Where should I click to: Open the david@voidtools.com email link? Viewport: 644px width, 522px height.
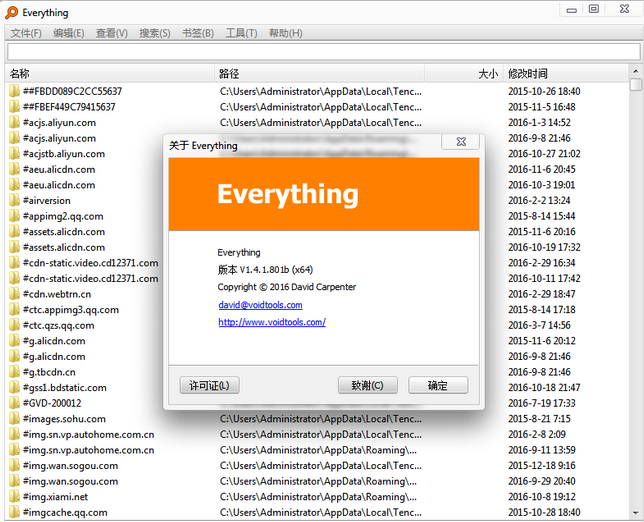260,305
